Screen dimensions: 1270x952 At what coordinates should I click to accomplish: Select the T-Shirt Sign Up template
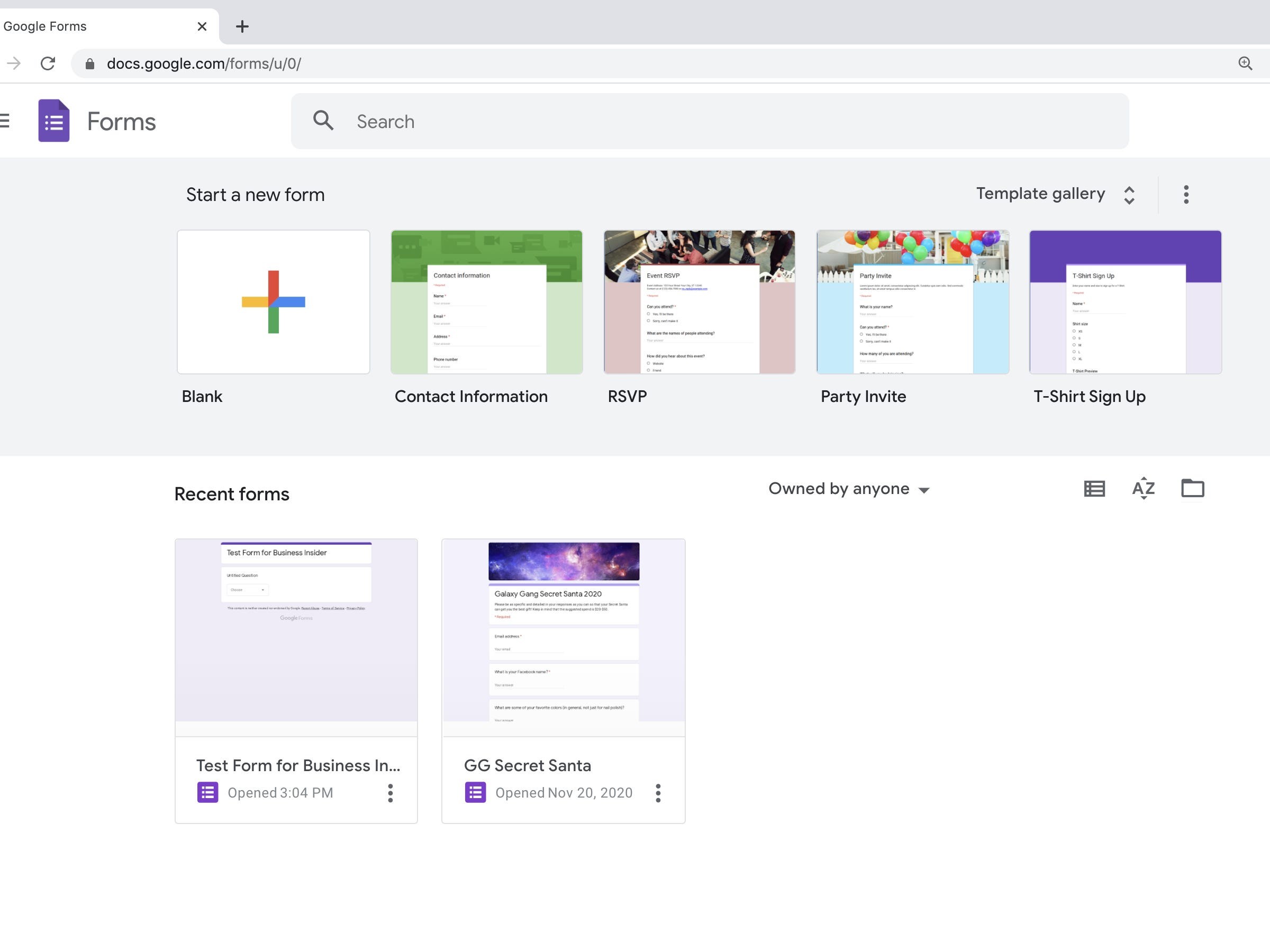(x=1124, y=302)
